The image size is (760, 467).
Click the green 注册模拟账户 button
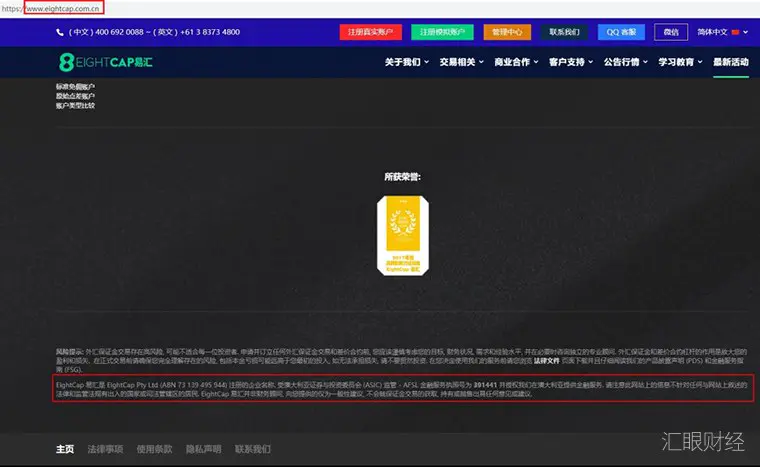[x=442, y=32]
